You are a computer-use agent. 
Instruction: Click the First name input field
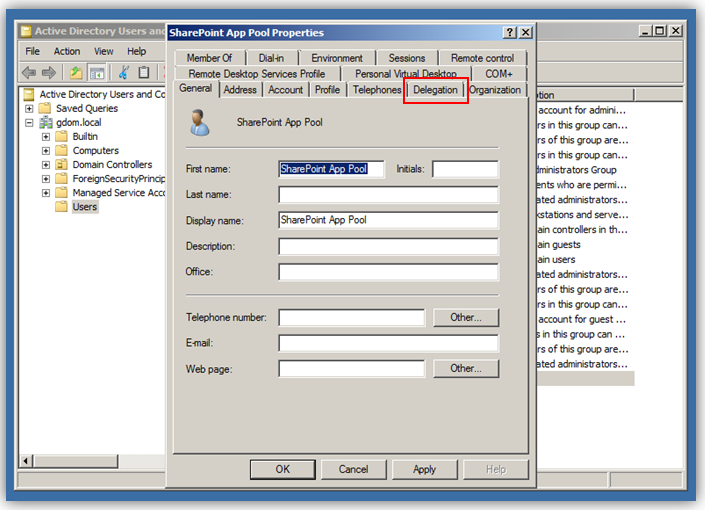point(331,169)
